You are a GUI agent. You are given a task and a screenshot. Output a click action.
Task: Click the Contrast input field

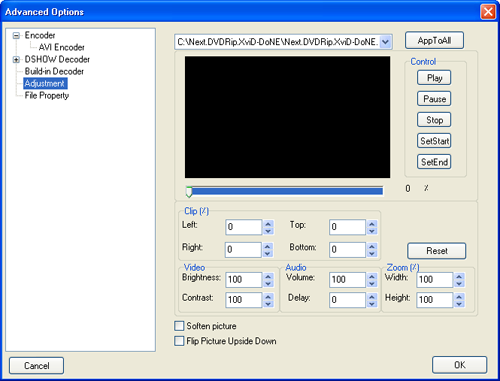243,300
